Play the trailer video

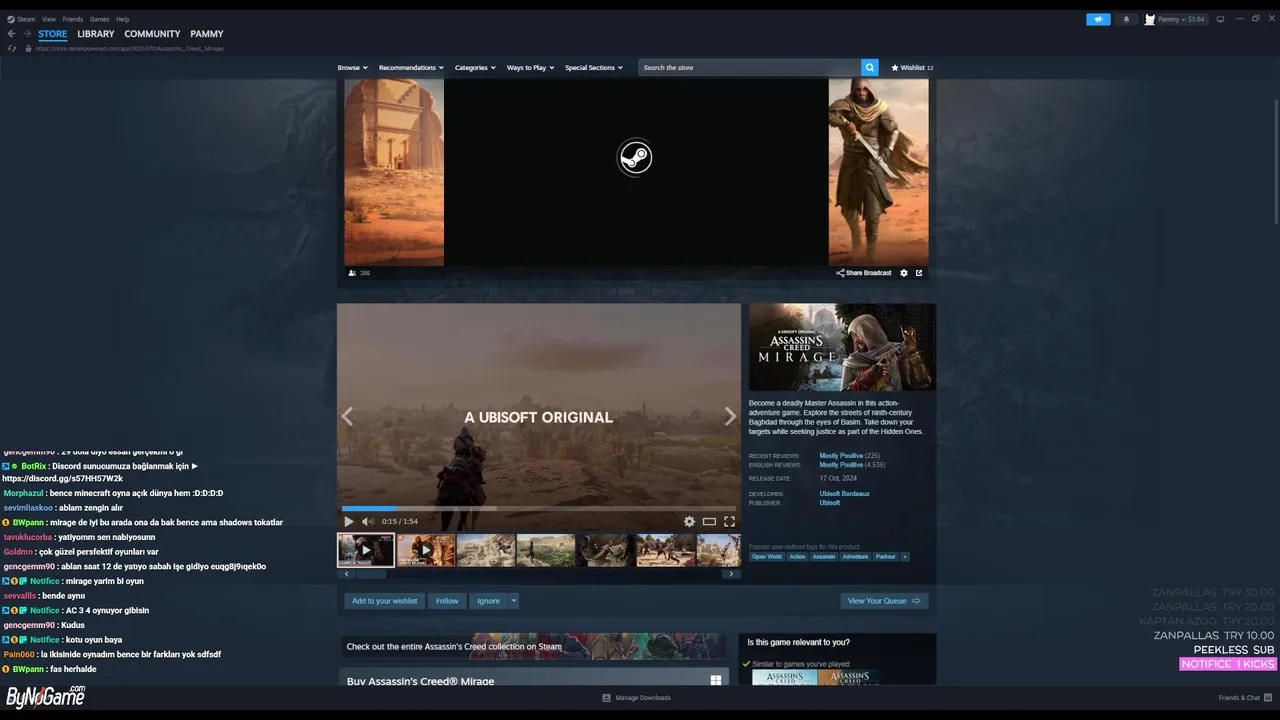click(349, 521)
